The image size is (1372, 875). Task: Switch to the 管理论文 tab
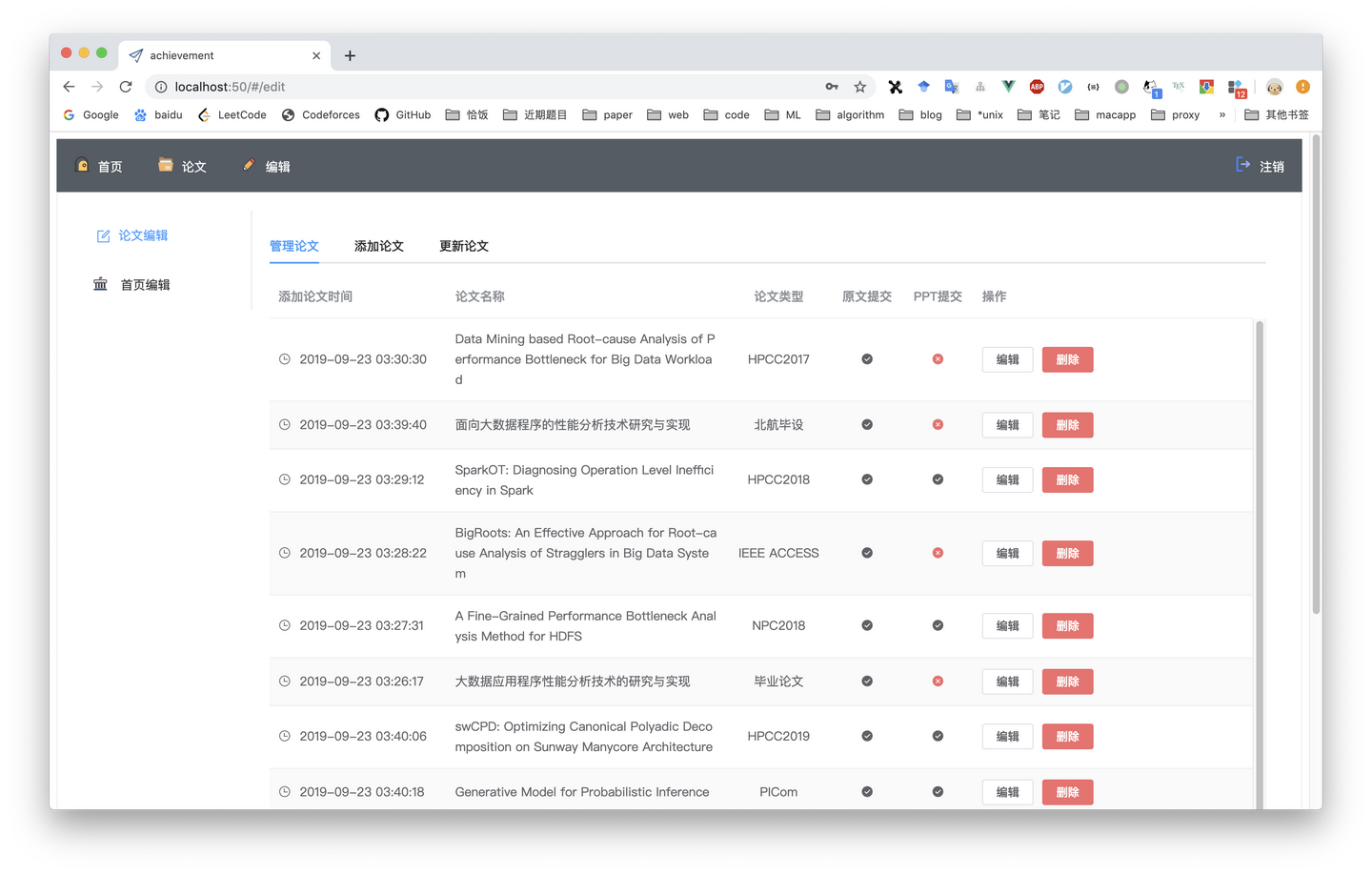294,246
